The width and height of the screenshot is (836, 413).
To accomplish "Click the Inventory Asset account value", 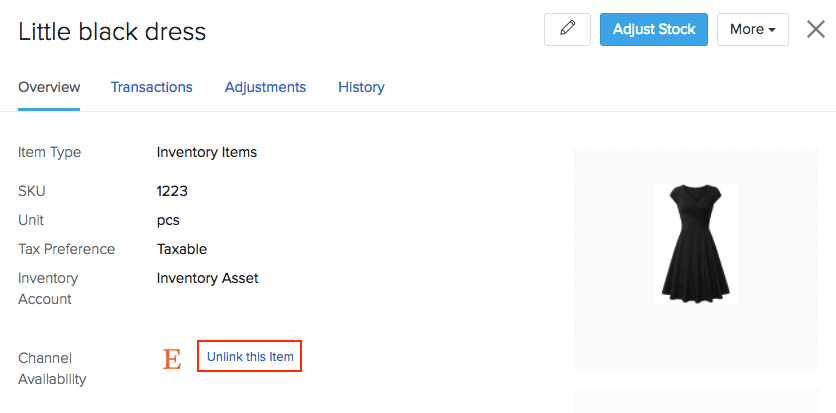I will pyautogui.click(x=208, y=278).
